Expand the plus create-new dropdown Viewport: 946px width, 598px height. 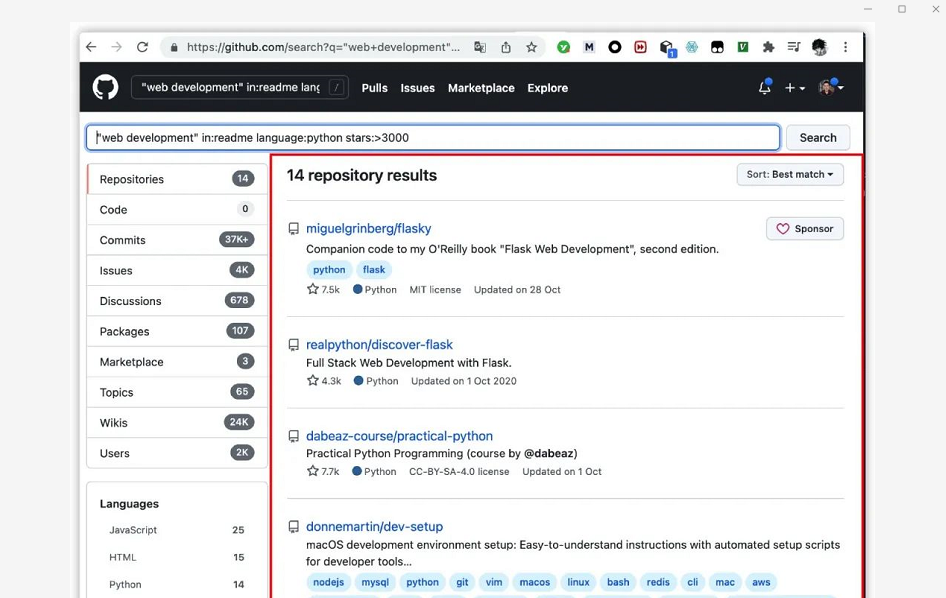point(795,88)
